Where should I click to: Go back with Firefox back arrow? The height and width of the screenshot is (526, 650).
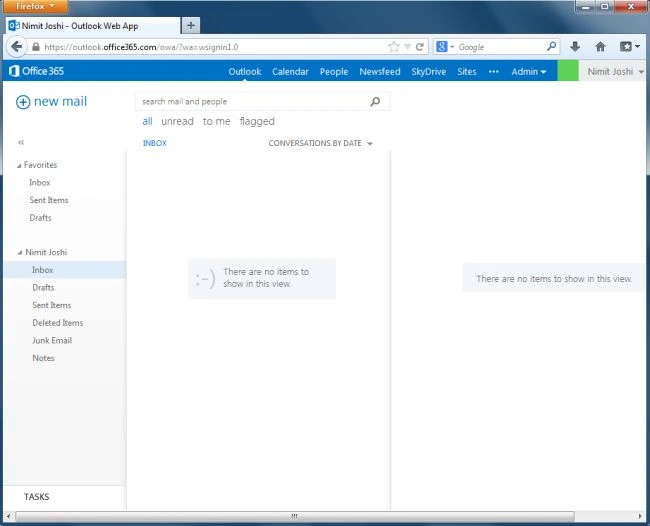(17, 47)
